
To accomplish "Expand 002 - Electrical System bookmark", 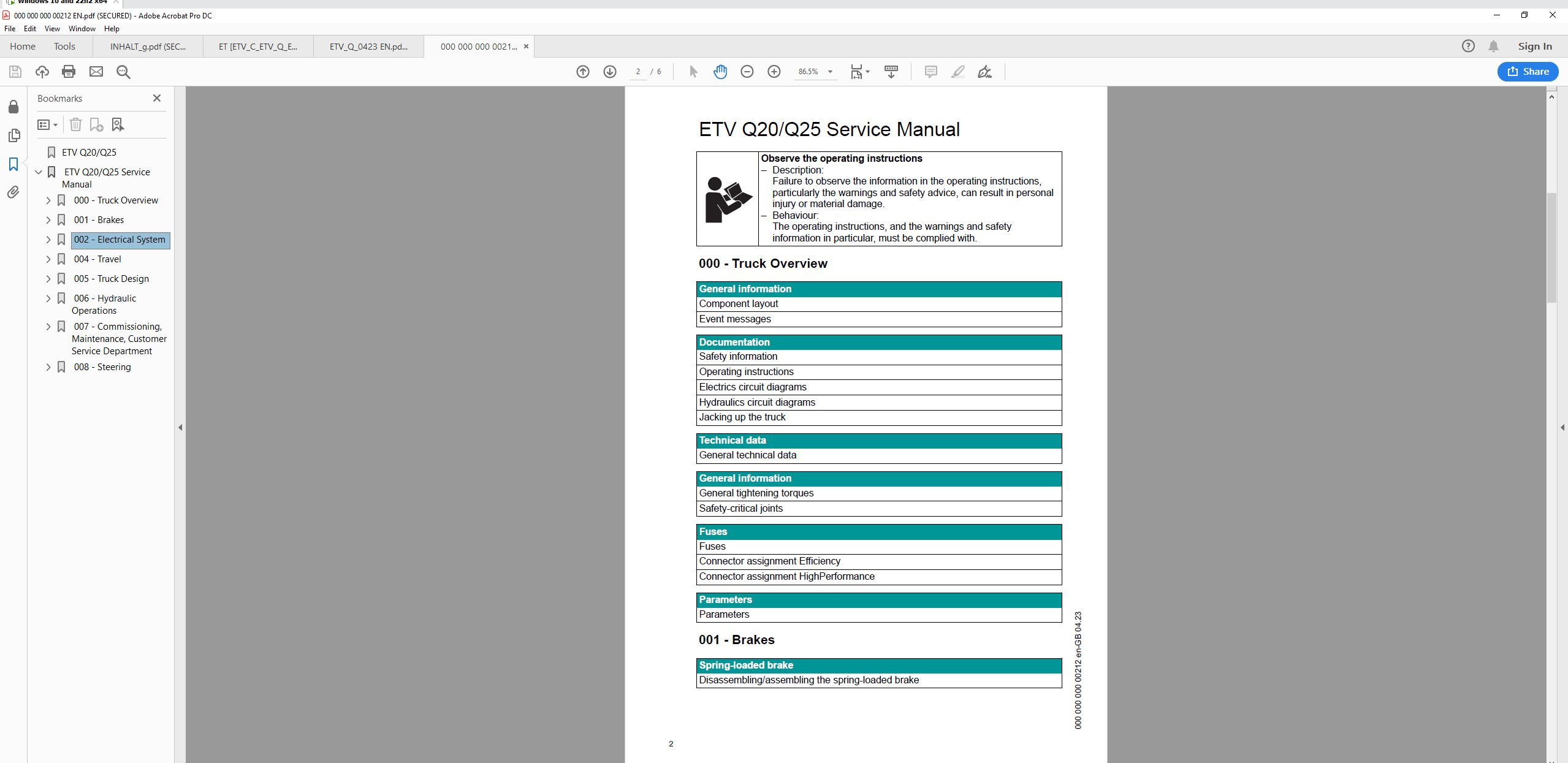I will tap(48, 240).
